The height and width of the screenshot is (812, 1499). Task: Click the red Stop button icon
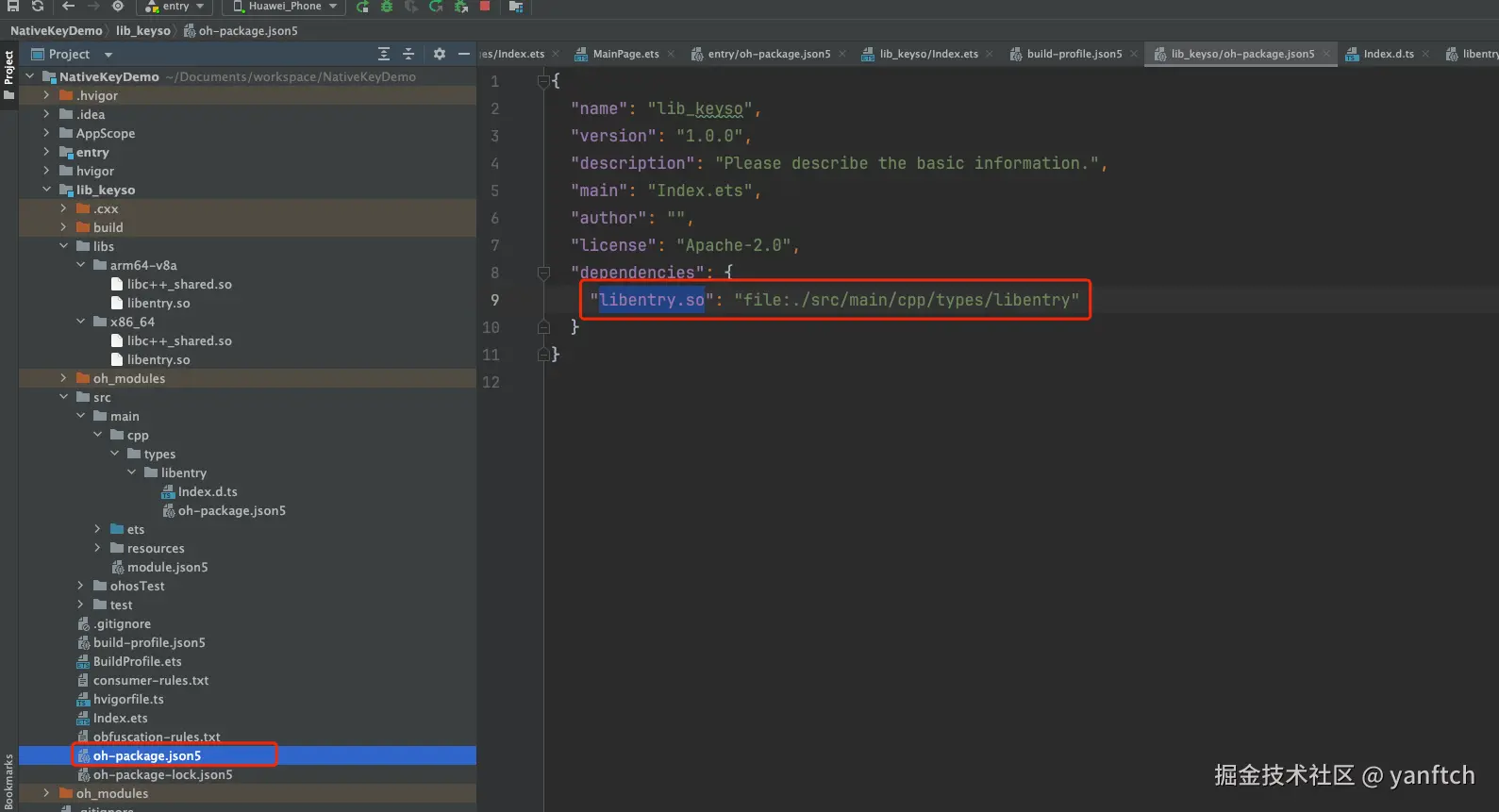tap(485, 6)
